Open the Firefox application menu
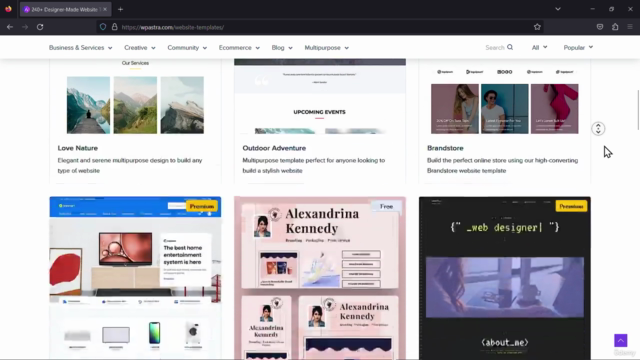 pos(630,27)
